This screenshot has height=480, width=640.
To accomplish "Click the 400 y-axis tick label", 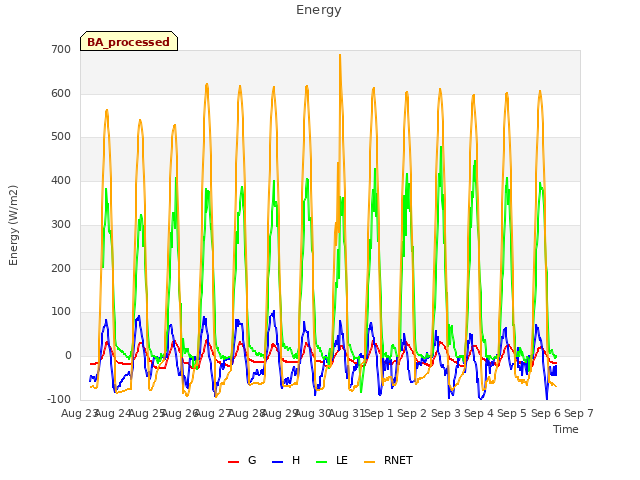I will pos(61,181).
